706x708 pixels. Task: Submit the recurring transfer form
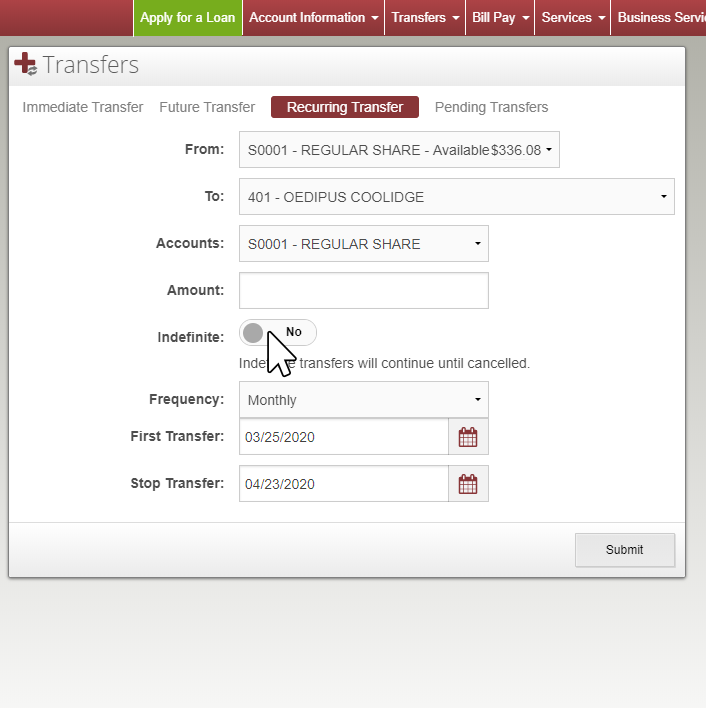point(624,549)
